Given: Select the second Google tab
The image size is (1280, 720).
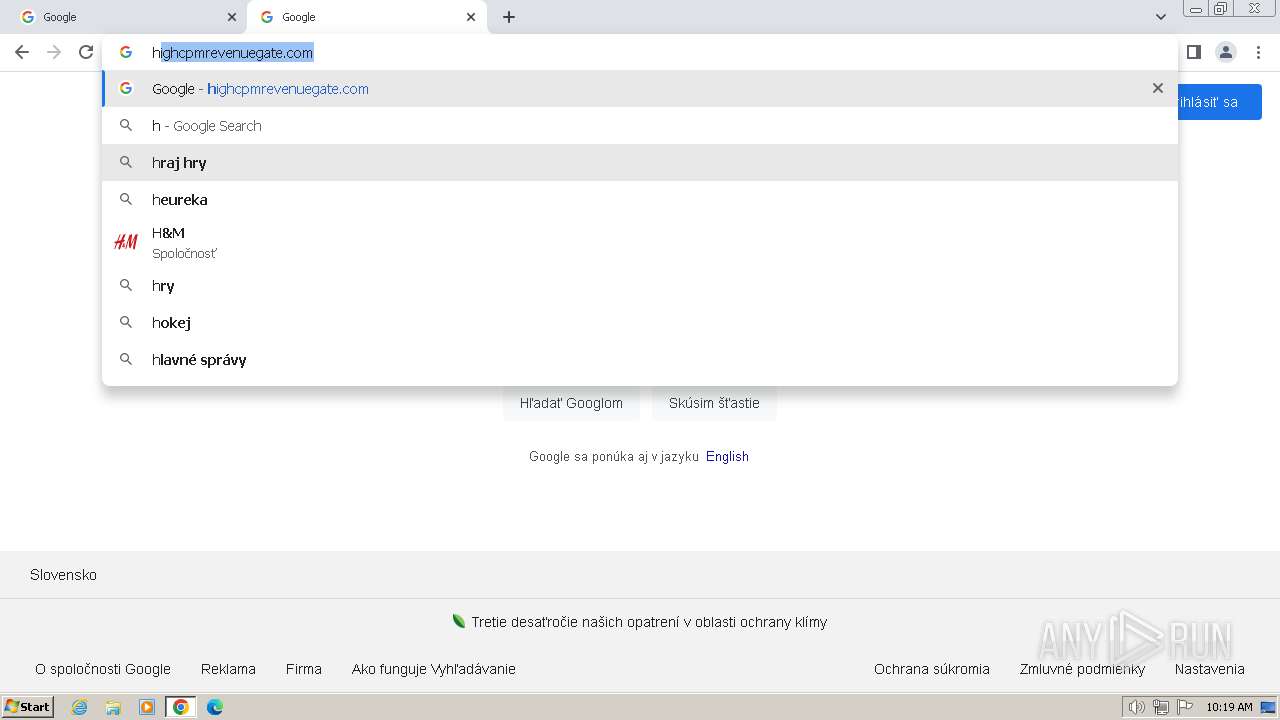Looking at the screenshot, I should pos(367,17).
